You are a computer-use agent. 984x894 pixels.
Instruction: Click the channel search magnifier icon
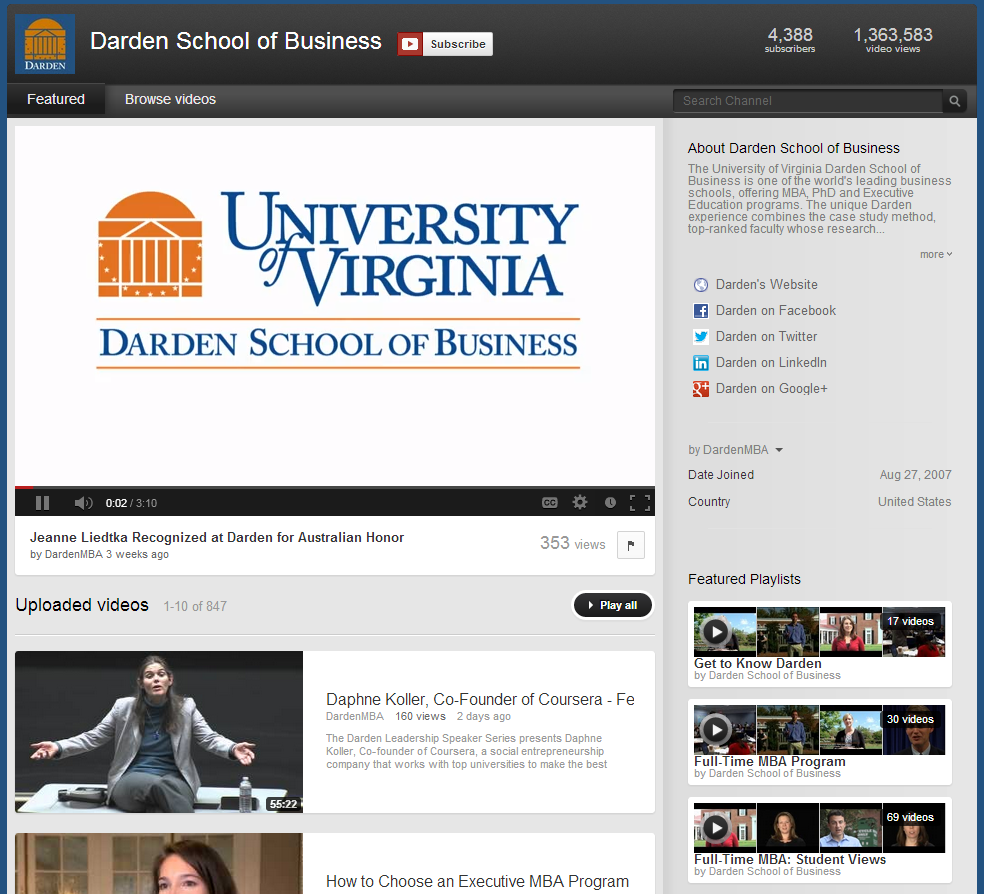[x=954, y=100]
